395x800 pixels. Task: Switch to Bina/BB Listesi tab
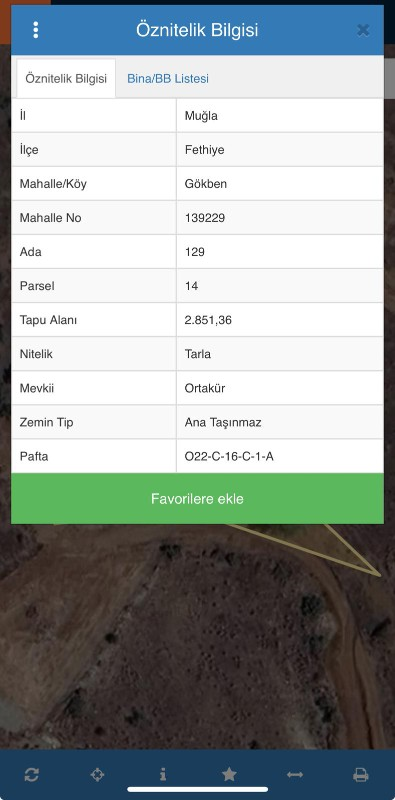coord(168,79)
